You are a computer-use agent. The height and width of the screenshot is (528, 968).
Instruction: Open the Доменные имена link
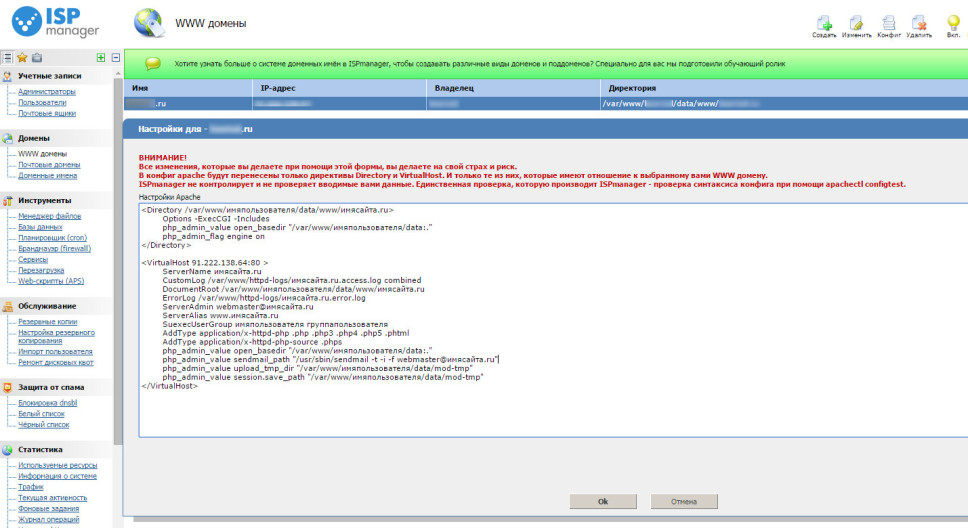[48, 176]
